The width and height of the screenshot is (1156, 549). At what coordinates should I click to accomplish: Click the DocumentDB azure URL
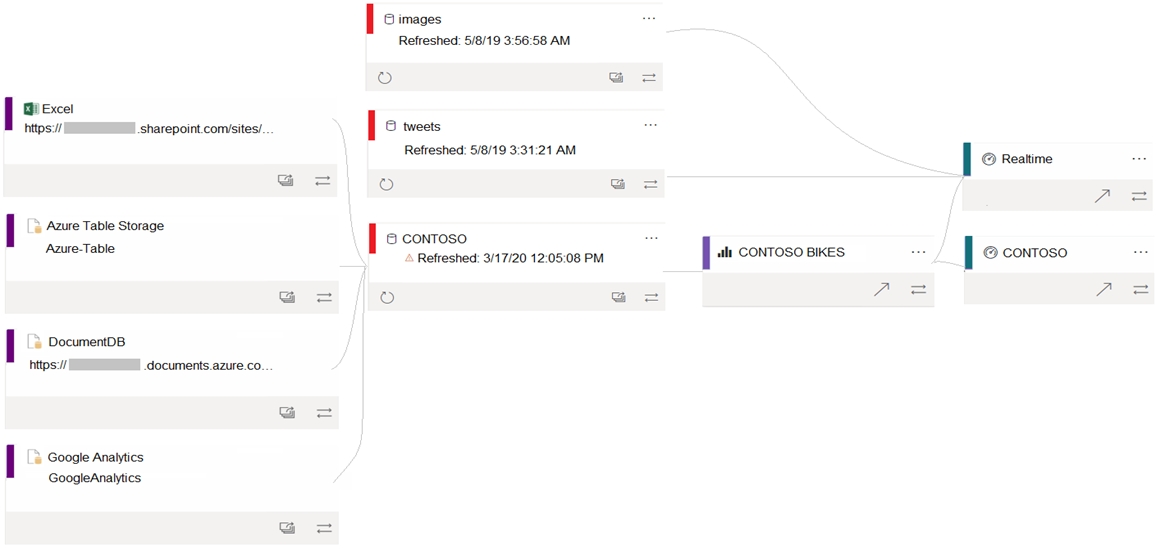(x=151, y=365)
